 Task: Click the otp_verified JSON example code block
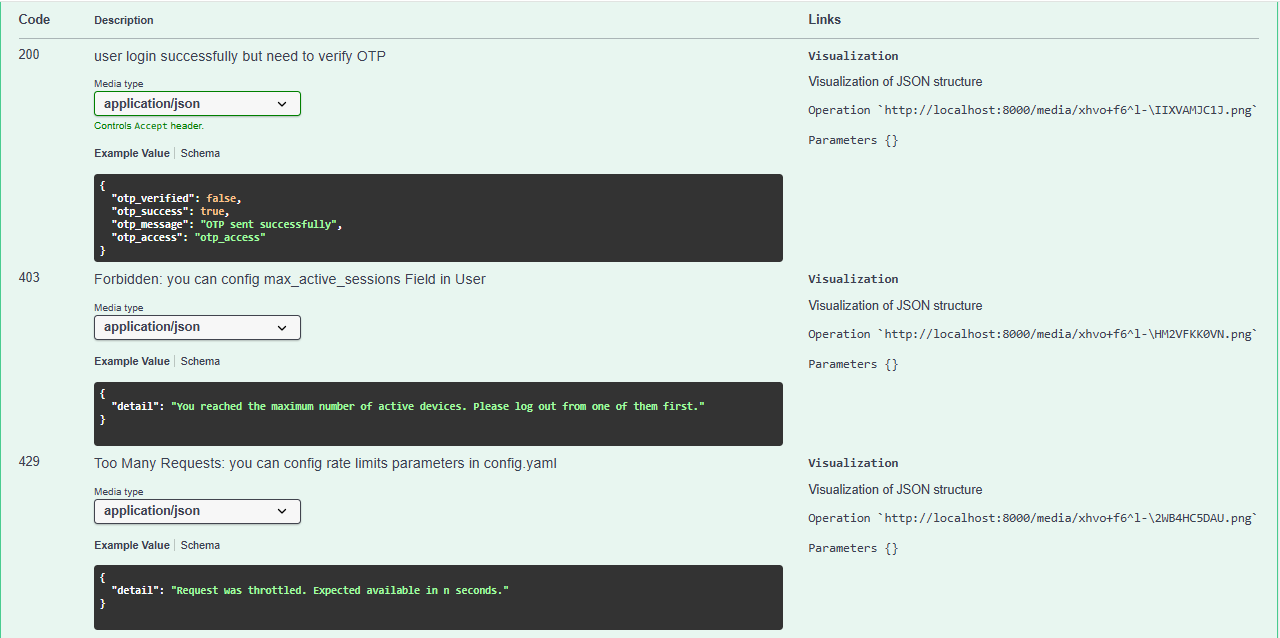click(x=438, y=218)
